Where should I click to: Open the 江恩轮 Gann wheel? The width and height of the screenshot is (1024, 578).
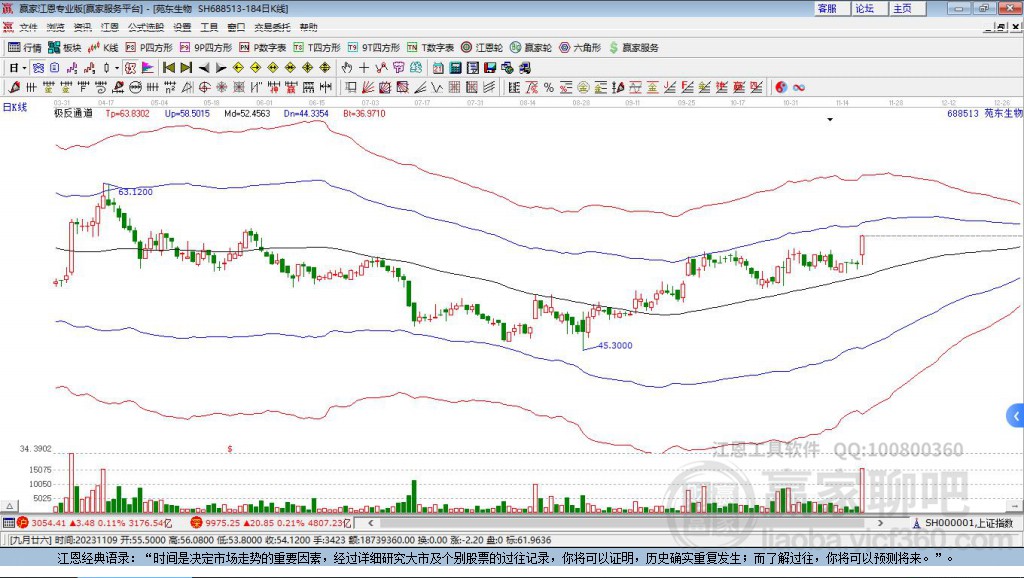pyautogui.click(x=482, y=48)
